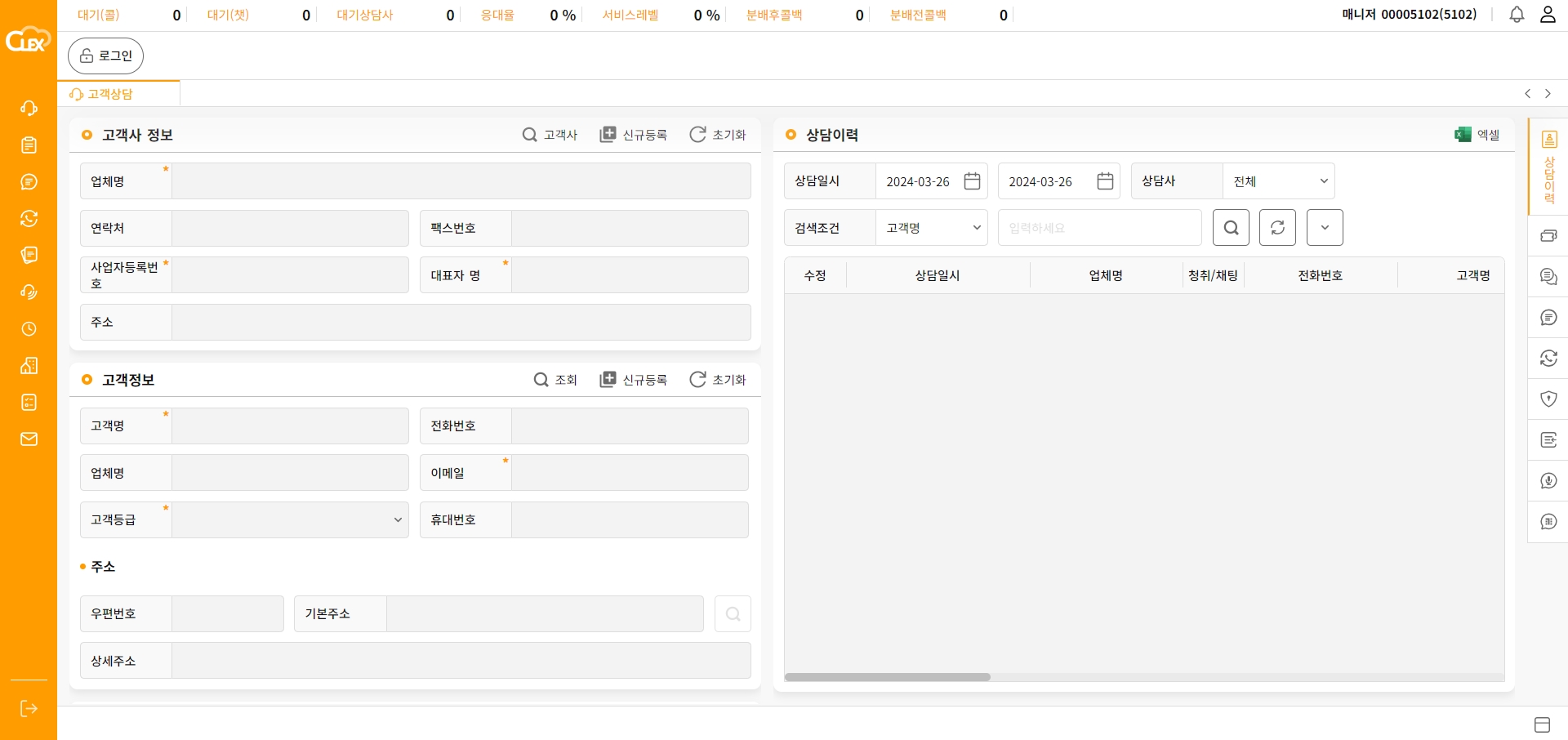Image resolution: width=1568 pixels, height=740 pixels.
Task: Click the 입력하세요 search input field
Action: [x=1099, y=228]
